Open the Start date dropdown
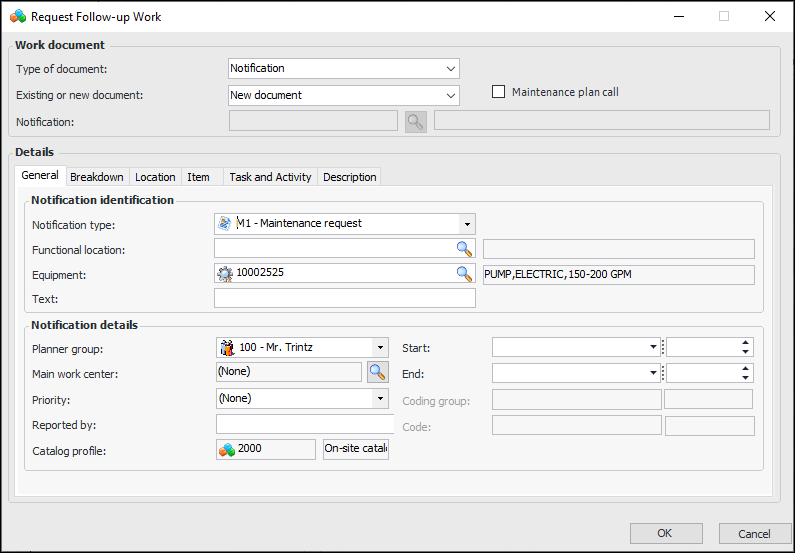This screenshot has height=553, width=795. (x=652, y=347)
